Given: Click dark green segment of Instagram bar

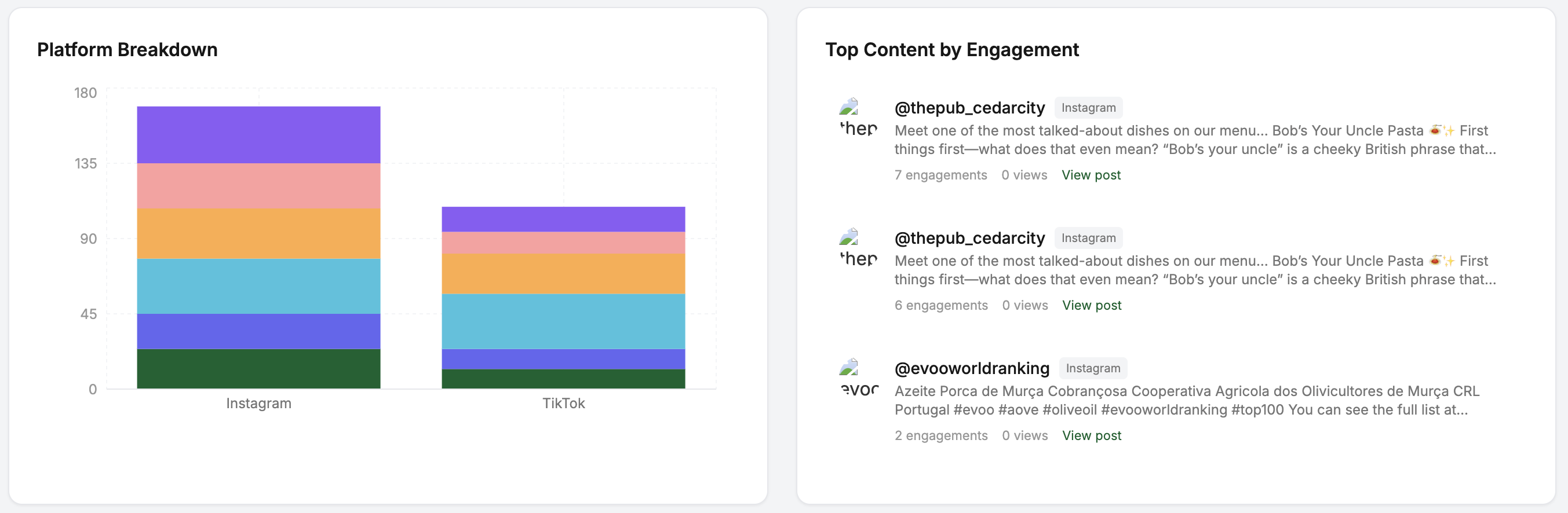Looking at the screenshot, I should (x=258, y=369).
